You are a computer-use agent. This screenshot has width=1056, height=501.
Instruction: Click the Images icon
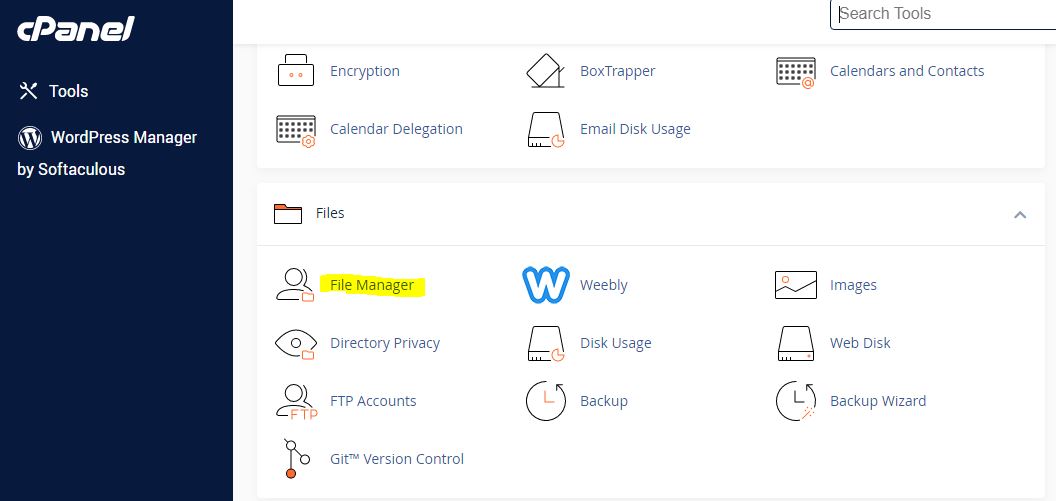click(796, 285)
